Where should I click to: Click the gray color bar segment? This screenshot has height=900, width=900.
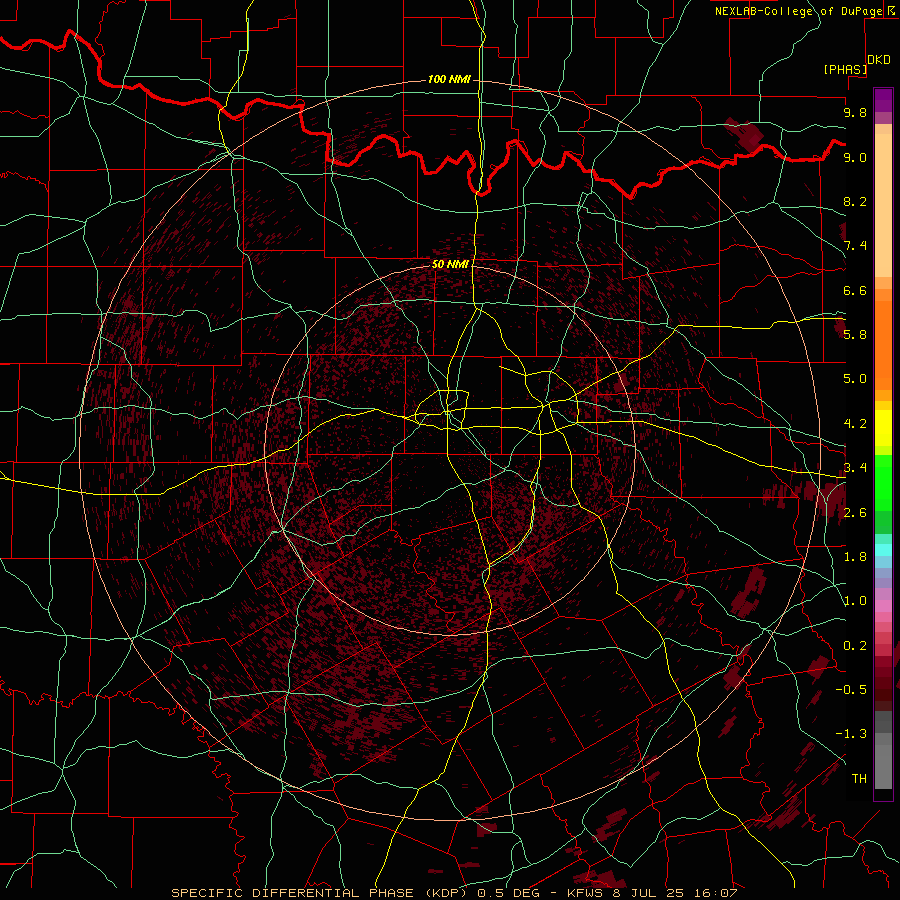tap(883, 751)
